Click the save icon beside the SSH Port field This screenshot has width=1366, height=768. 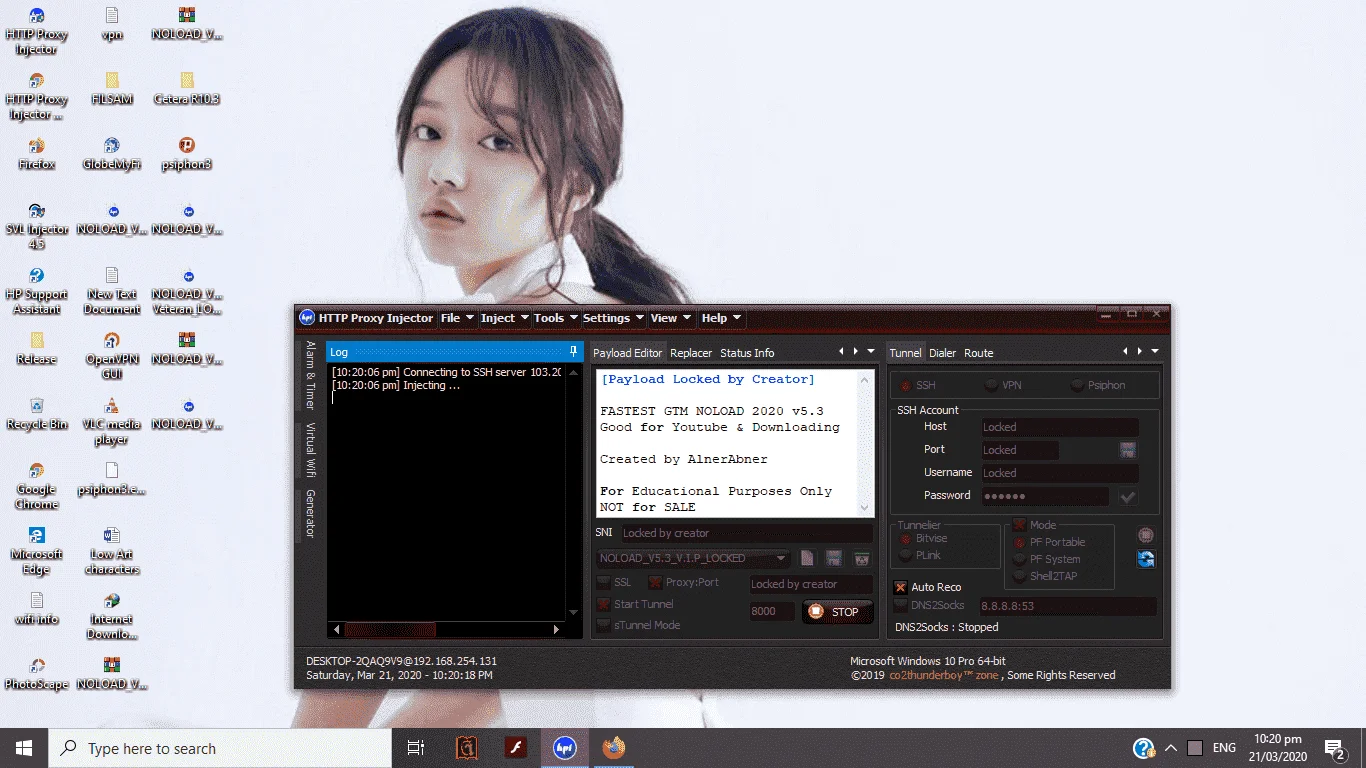click(1128, 450)
